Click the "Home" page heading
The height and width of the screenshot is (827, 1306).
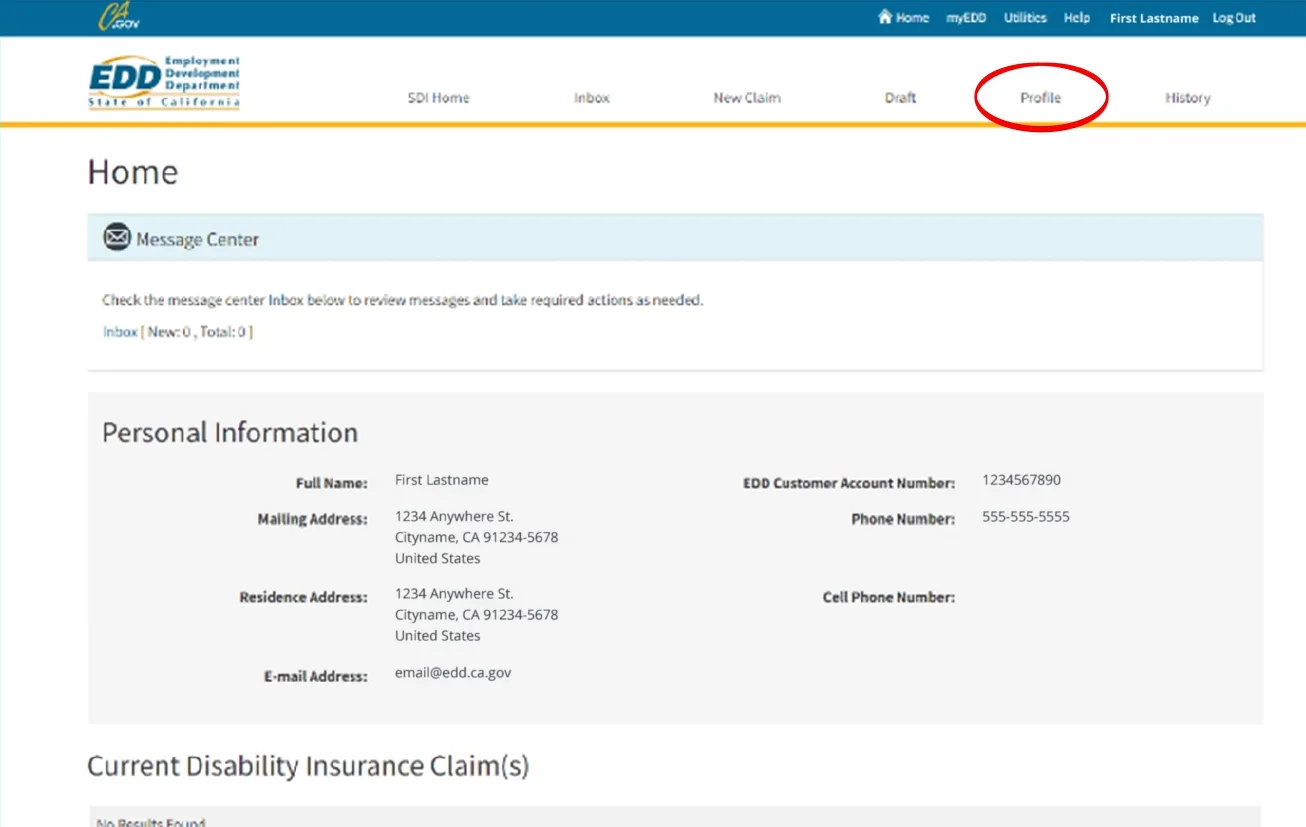[133, 172]
